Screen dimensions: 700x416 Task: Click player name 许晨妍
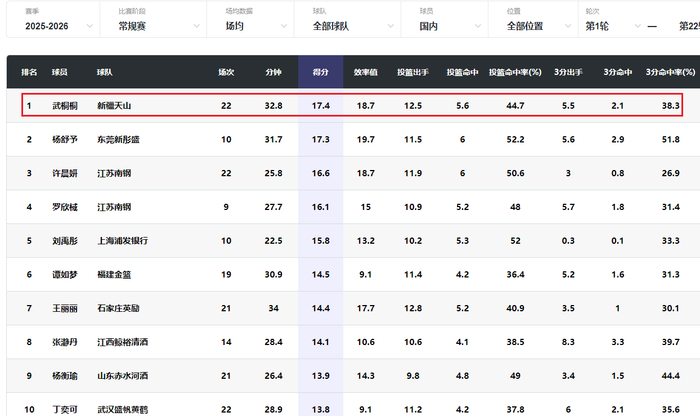click(65, 174)
